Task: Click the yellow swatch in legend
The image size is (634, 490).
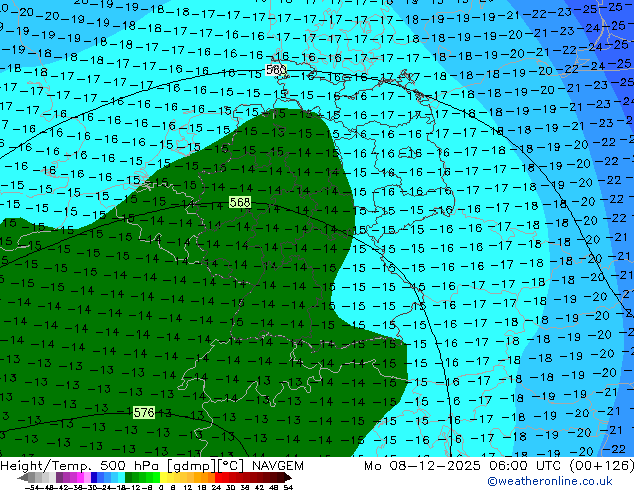Action: (164, 477)
